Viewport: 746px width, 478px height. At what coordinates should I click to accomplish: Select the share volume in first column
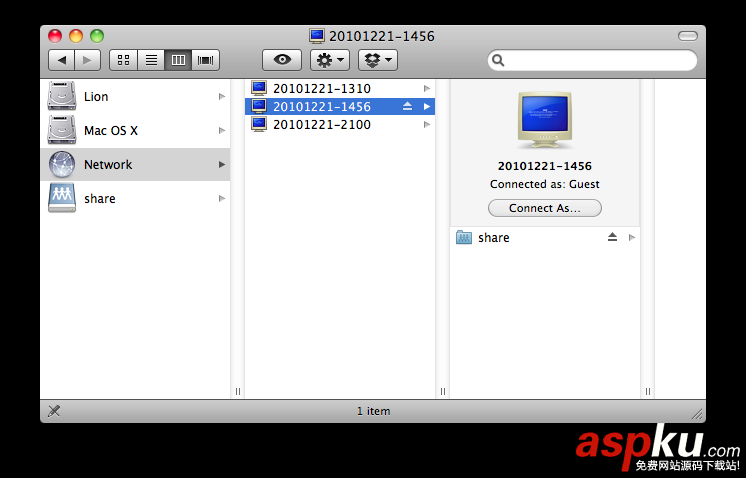pyautogui.click(x=135, y=198)
